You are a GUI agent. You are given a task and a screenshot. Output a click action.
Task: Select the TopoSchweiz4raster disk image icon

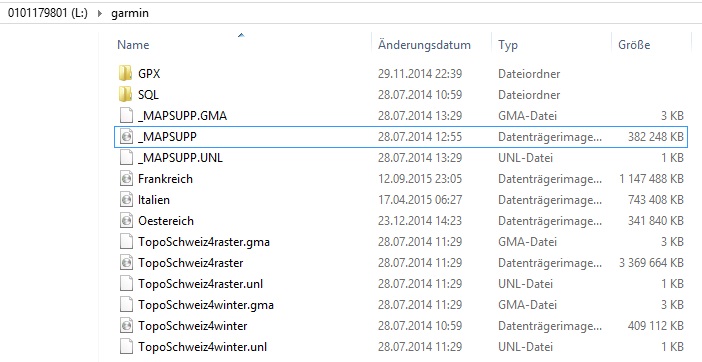(127, 263)
